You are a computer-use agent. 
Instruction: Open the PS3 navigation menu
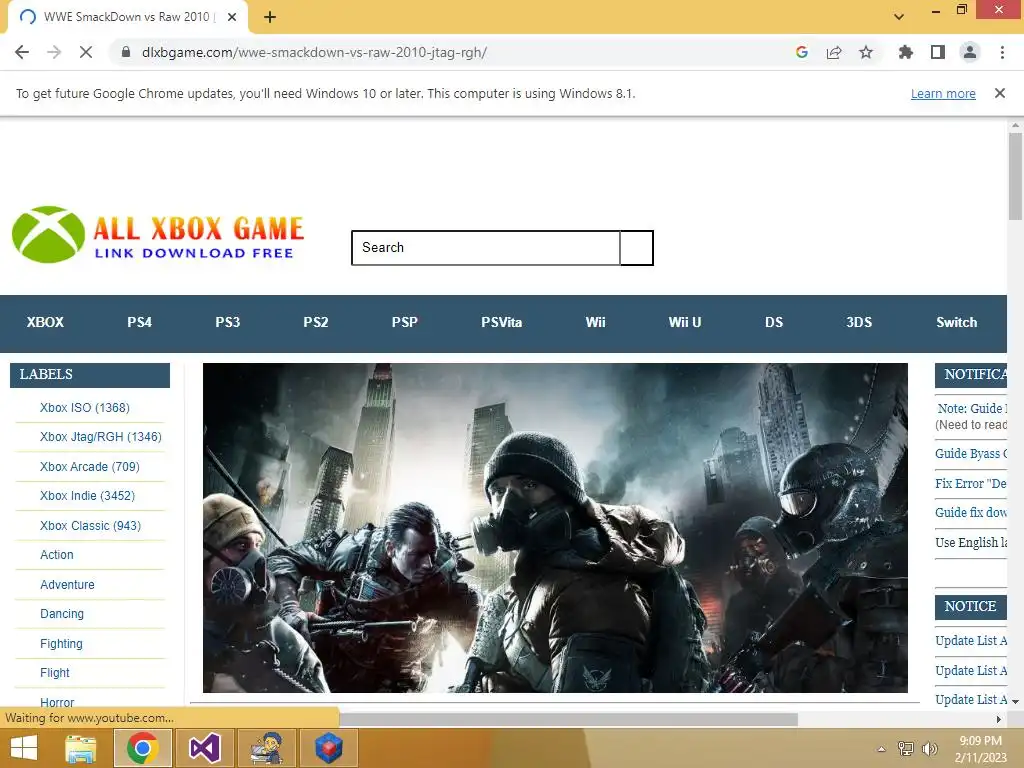pyautogui.click(x=228, y=323)
